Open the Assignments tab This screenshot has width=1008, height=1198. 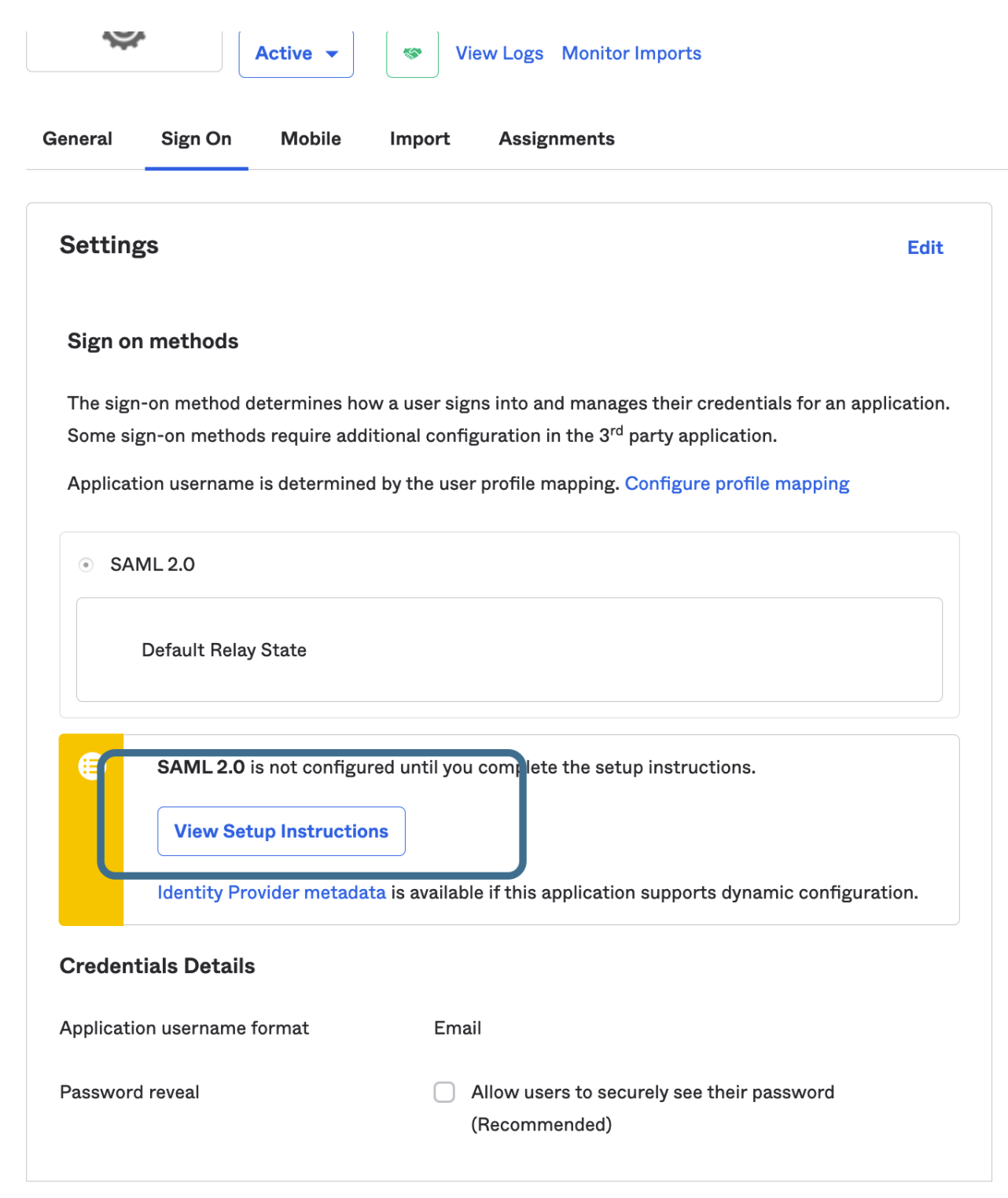[x=557, y=139]
